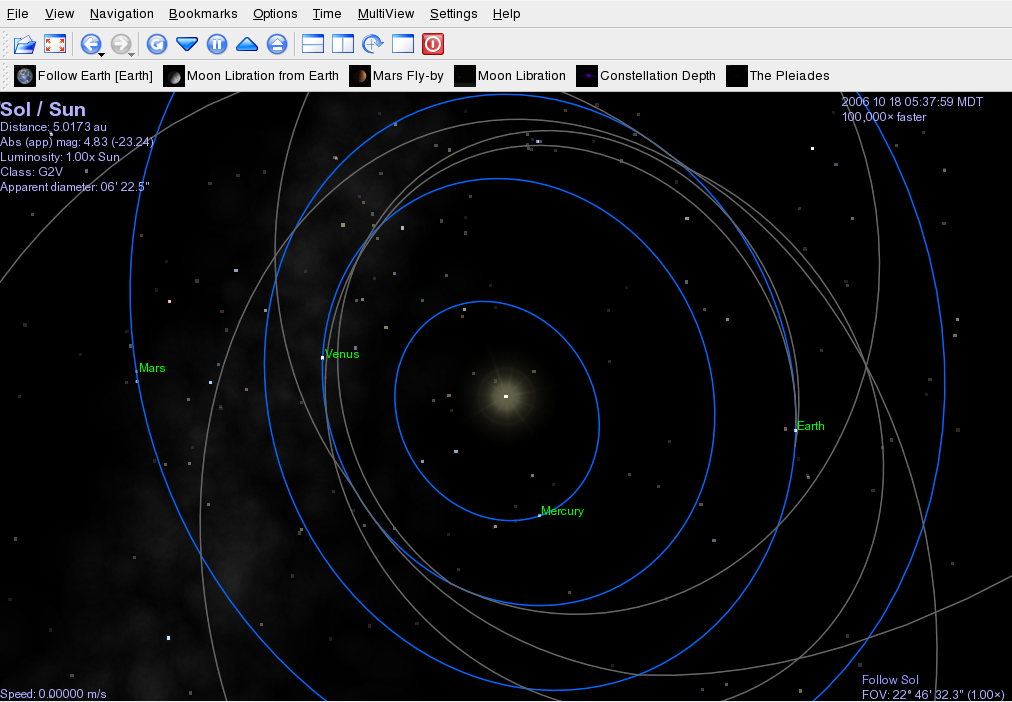This screenshot has width=1012, height=702.
Task: Click the black icon beside The Pleiades
Action: point(736,76)
